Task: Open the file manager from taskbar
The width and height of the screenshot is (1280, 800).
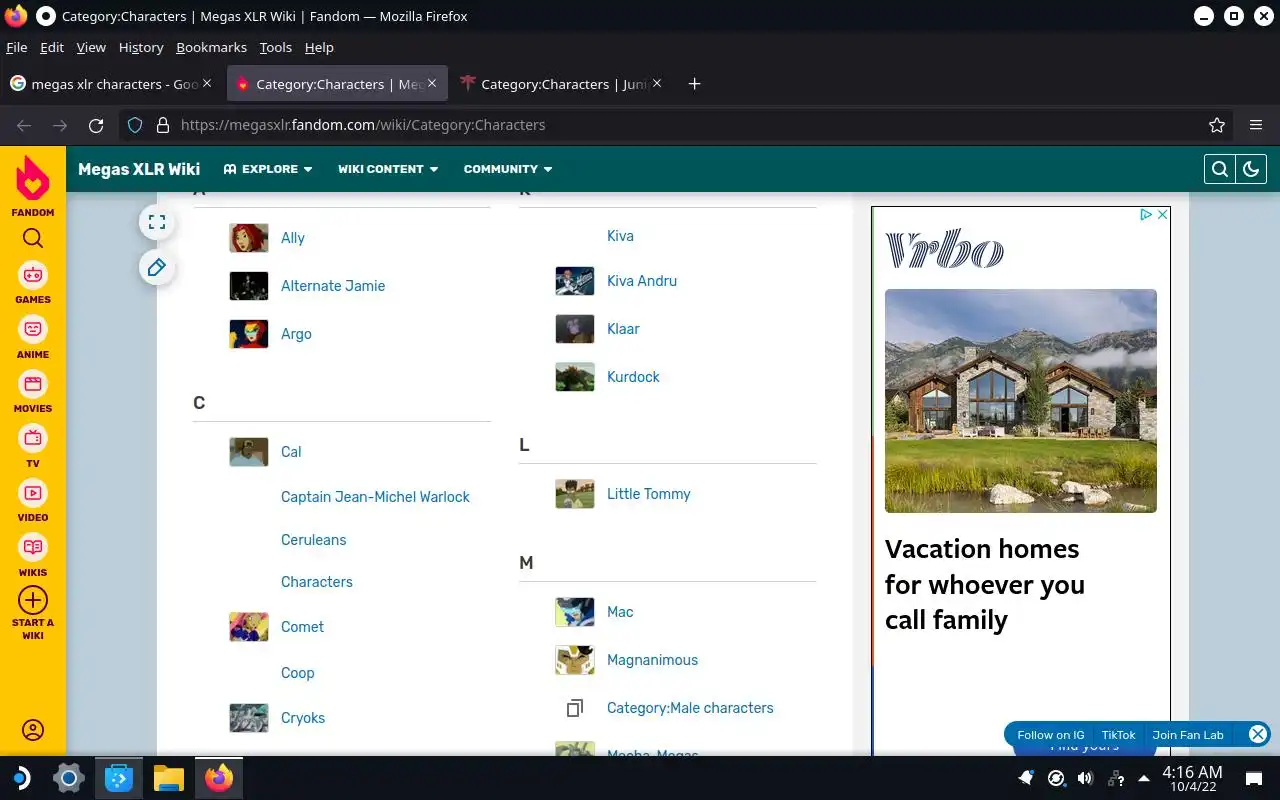Action: click(169, 778)
